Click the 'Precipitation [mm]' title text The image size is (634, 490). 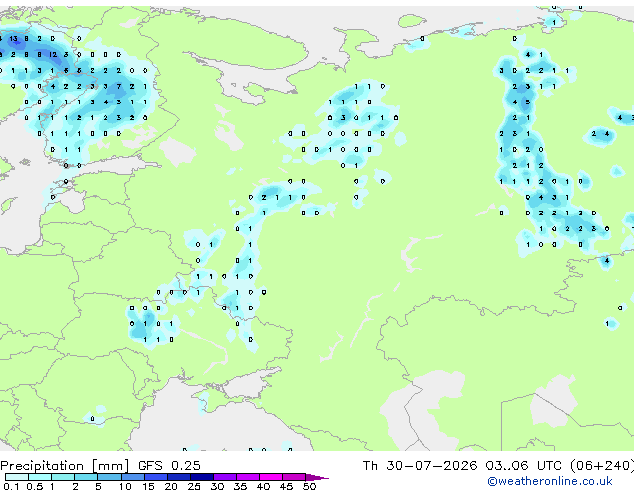[65, 466]
